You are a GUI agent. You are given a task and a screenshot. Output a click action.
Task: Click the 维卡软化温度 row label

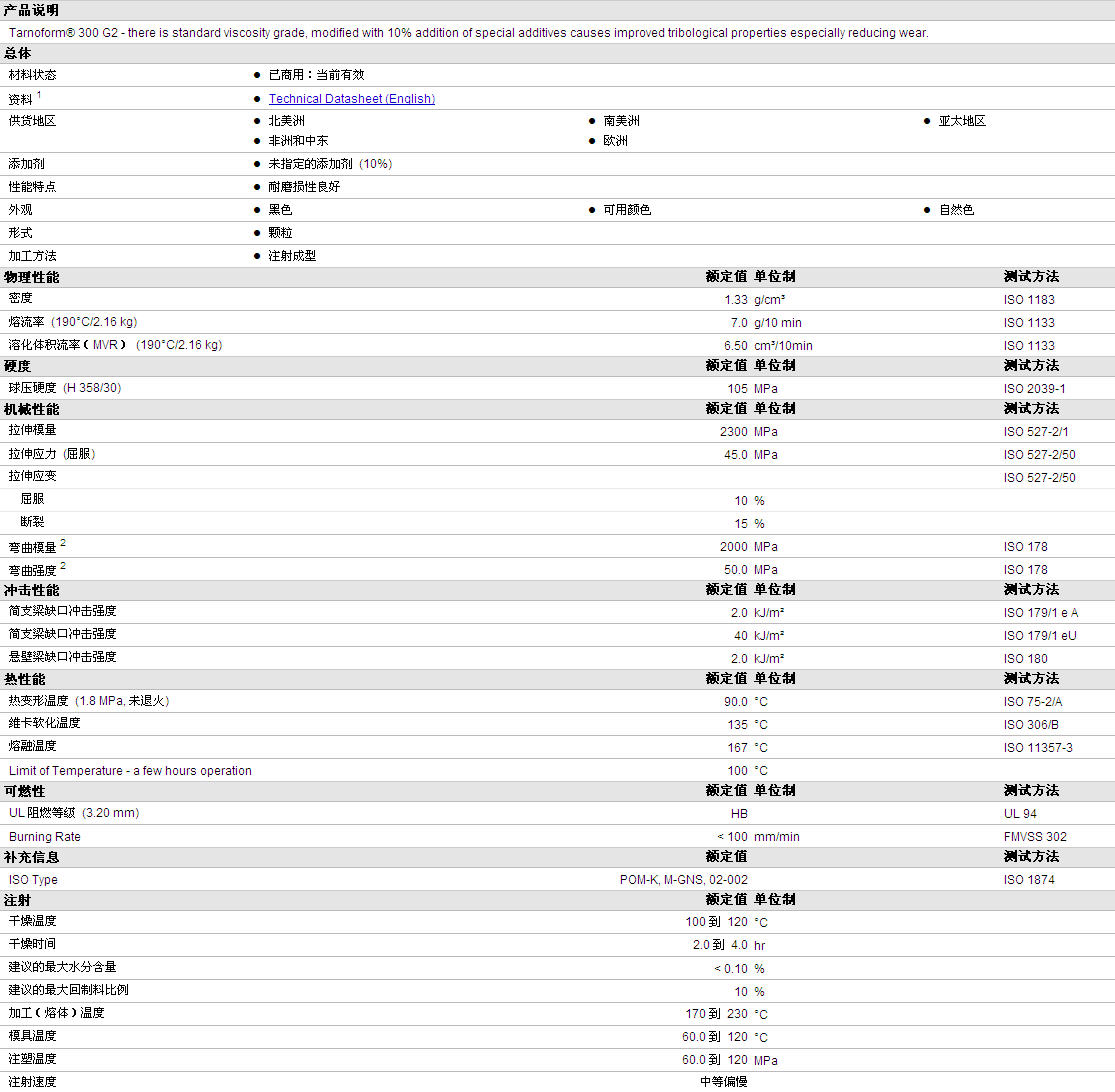point(44,723)
